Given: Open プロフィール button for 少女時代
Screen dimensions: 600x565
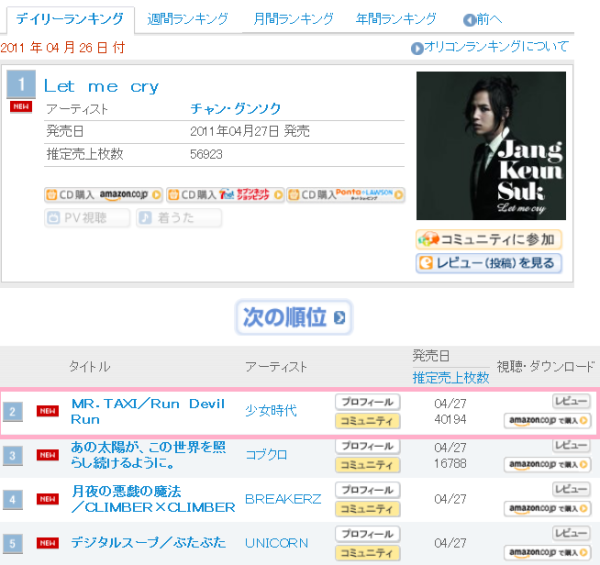Looking at the screenshot, I should pyautogui.click(x=367, y=402).
